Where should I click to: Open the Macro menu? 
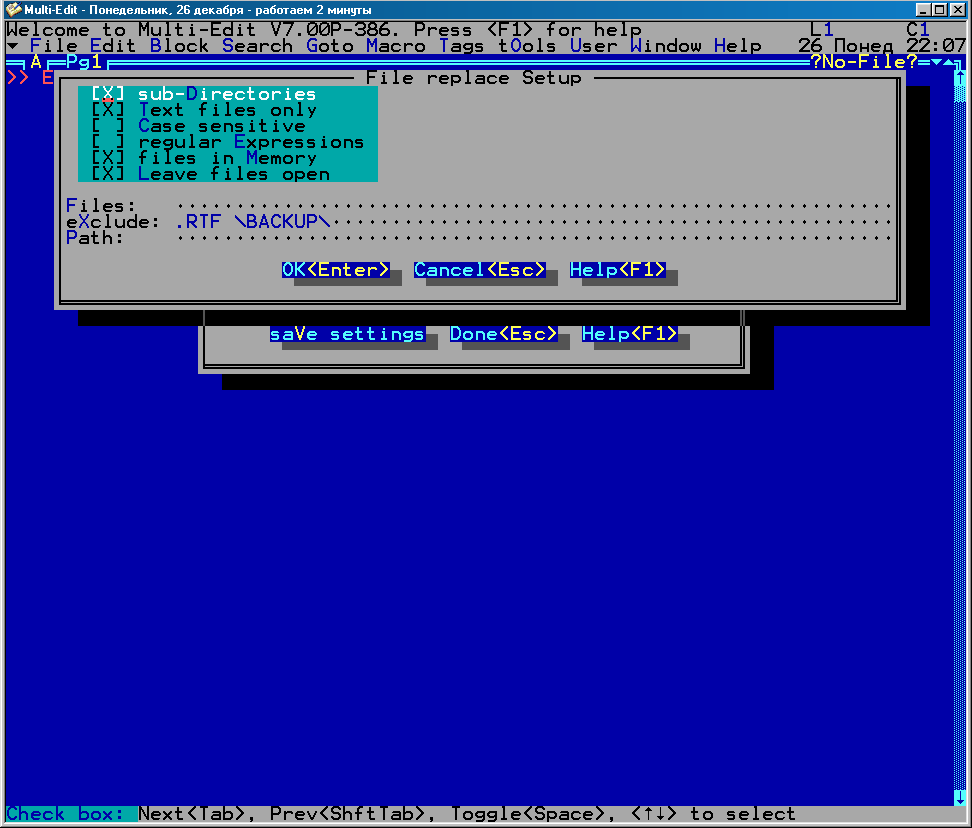395,46
